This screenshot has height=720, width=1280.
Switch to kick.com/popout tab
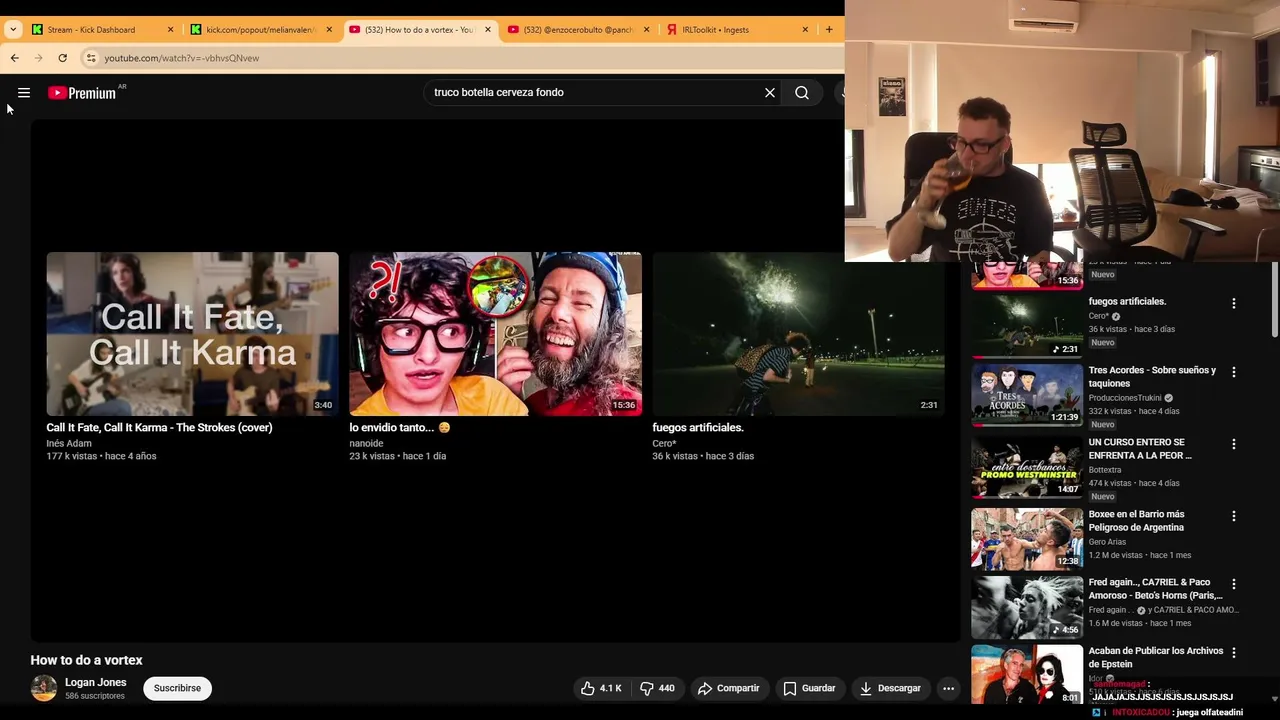pos(260,30)
